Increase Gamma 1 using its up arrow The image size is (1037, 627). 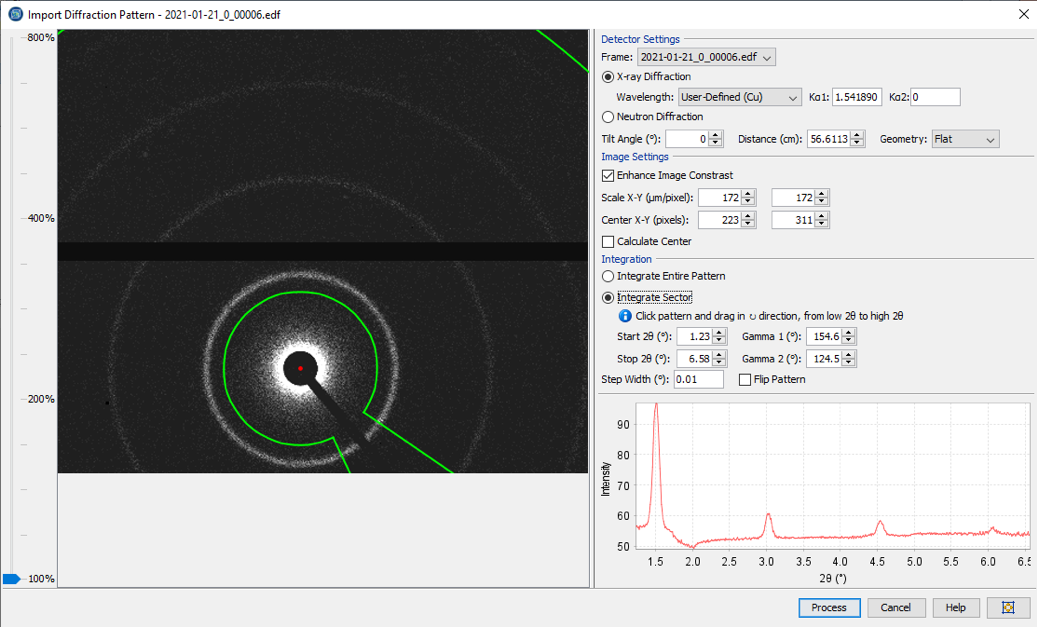coord(849,333)
